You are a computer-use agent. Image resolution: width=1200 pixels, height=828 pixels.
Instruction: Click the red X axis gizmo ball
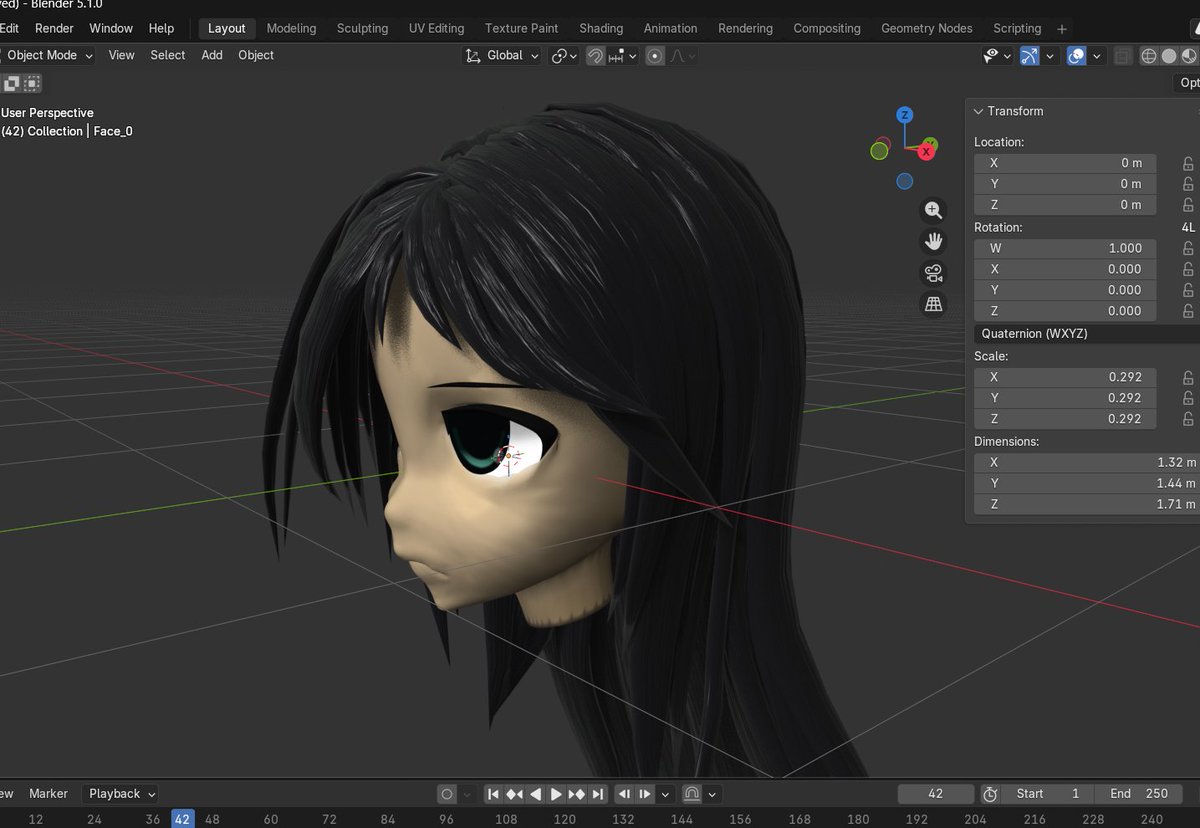(927, 151)
